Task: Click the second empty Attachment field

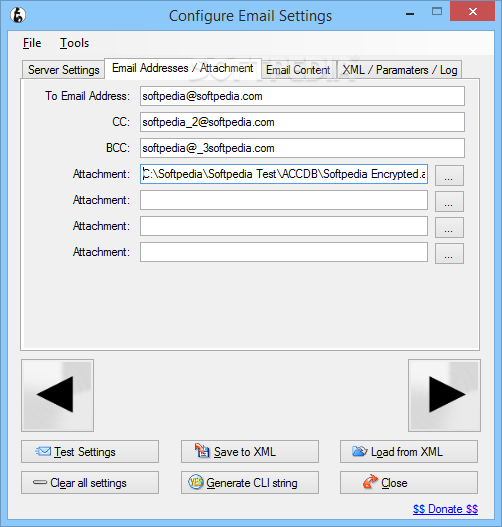Action: click(x=284, y=200)
